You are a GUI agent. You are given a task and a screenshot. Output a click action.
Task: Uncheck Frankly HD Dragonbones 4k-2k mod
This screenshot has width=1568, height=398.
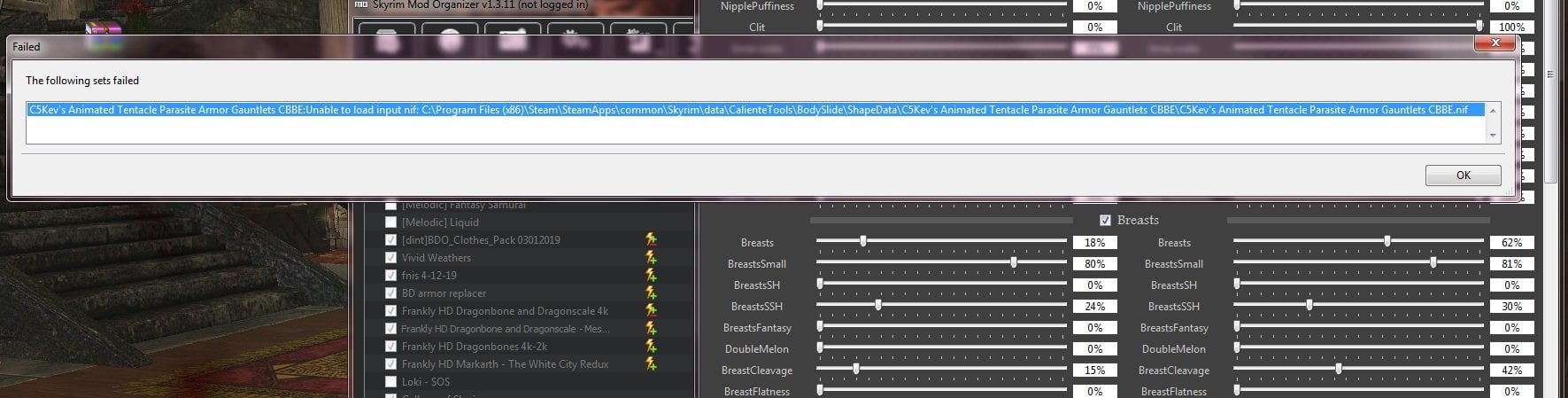coord(390,347)
